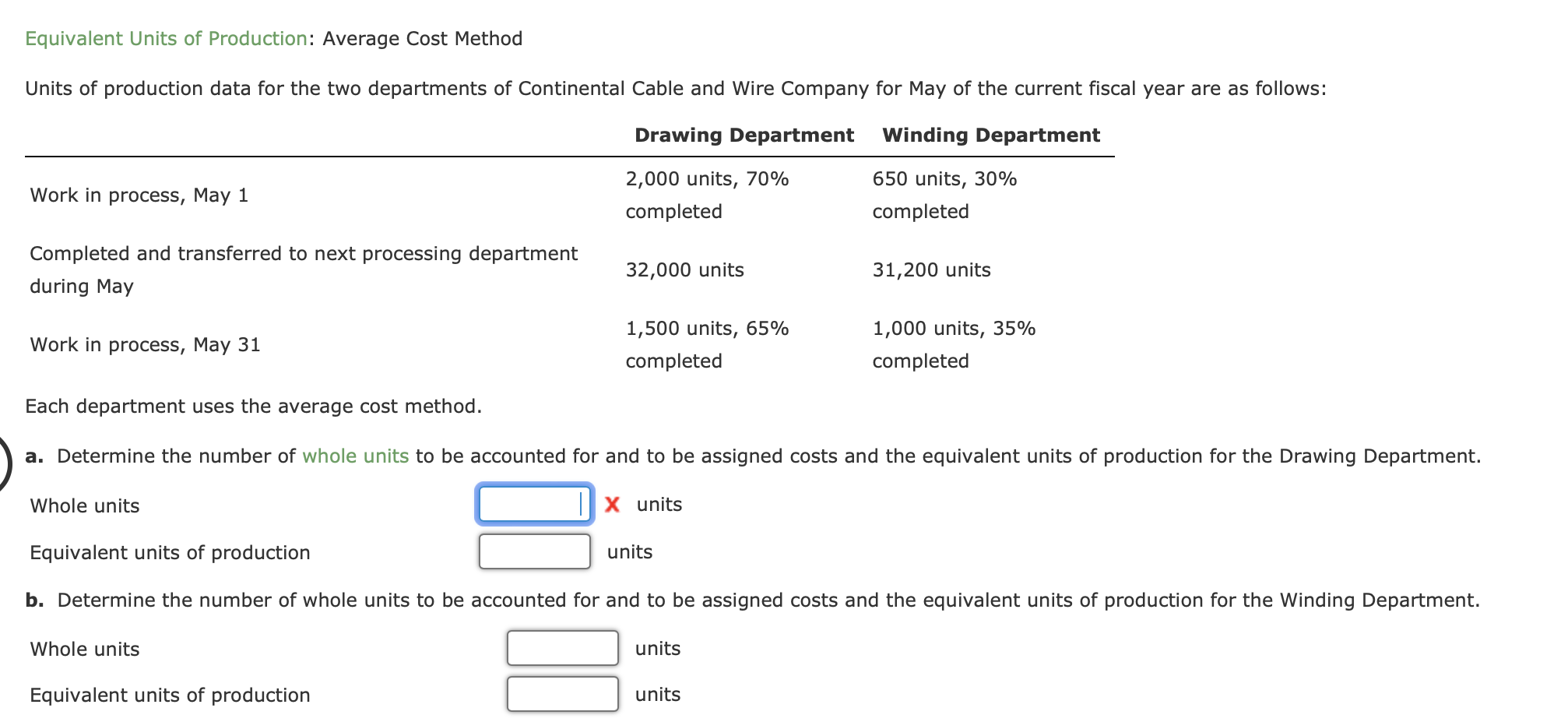
Task: Click the Whole units input for Drawing Department
Action: coord(533,505)
